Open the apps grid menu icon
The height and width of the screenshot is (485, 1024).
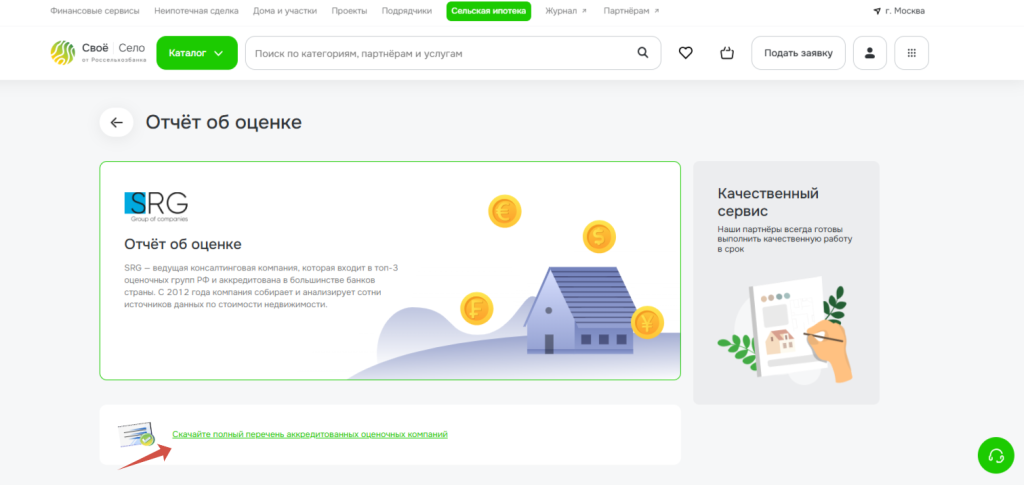[911, 53]
